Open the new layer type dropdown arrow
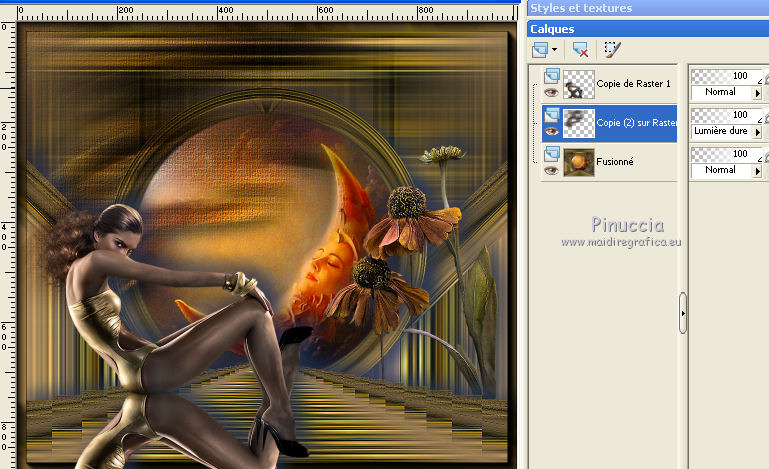Image resolution: width=769 pixels, height=469 pixels. 554,50
